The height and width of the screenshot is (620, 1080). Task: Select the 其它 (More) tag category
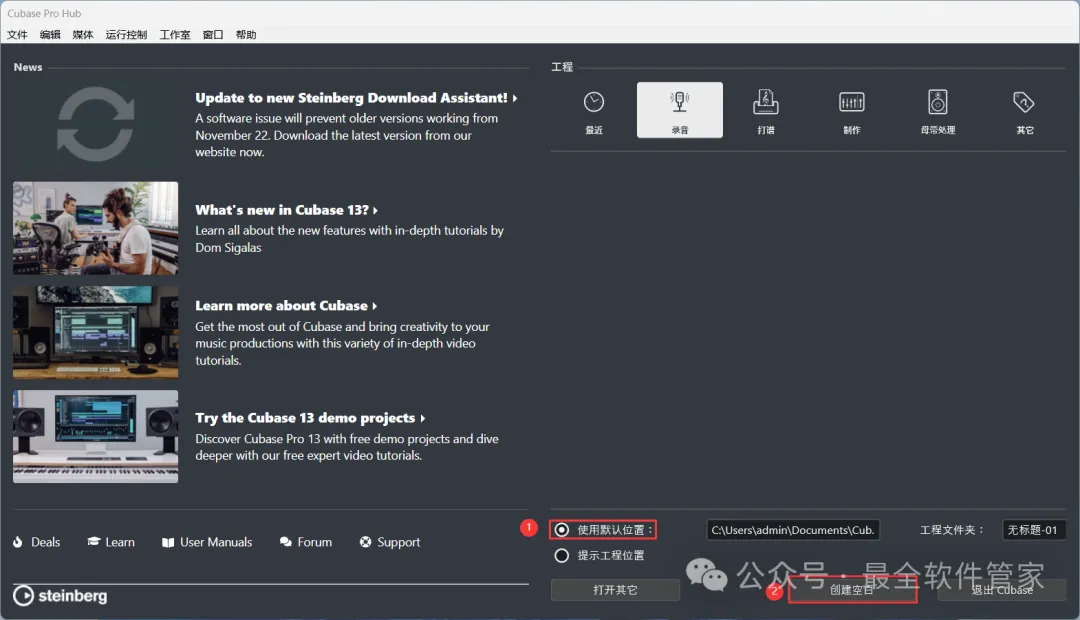[x=1024, y=110]
